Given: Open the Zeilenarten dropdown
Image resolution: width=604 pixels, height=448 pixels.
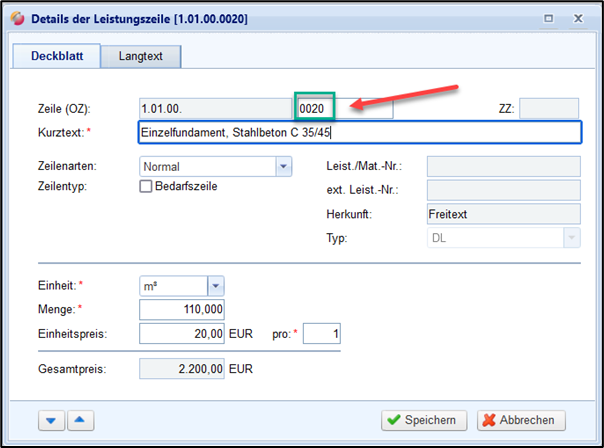Looking at the screenshot, I should pos(282,166).
